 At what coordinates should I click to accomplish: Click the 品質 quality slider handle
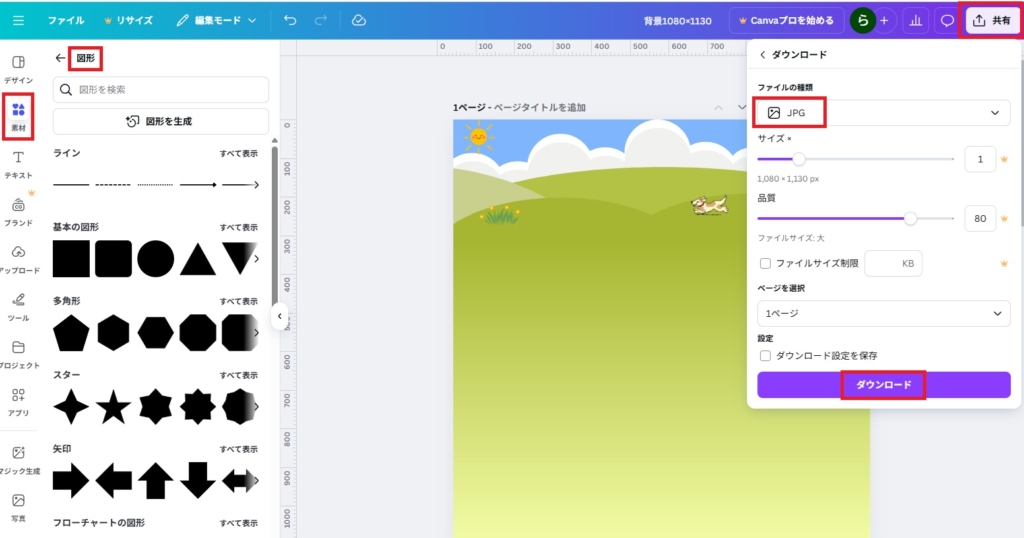910,218
